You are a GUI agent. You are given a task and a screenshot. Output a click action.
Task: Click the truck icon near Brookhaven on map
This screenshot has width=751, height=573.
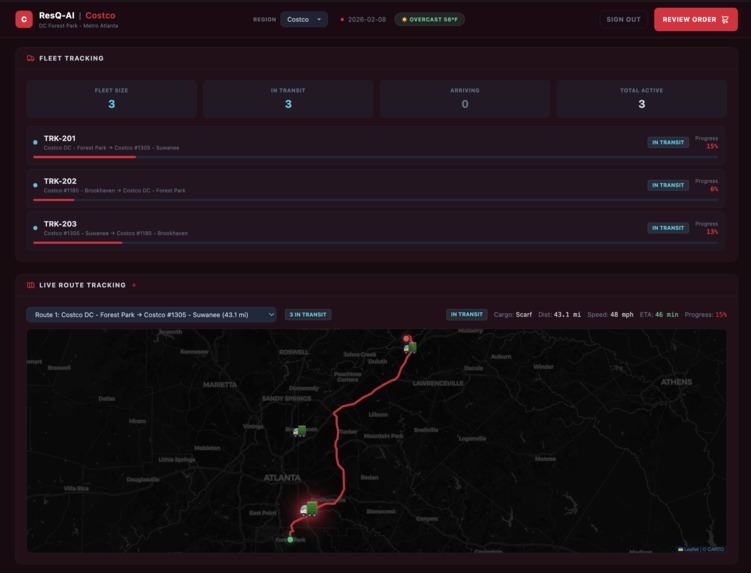[x=300, y=431]
